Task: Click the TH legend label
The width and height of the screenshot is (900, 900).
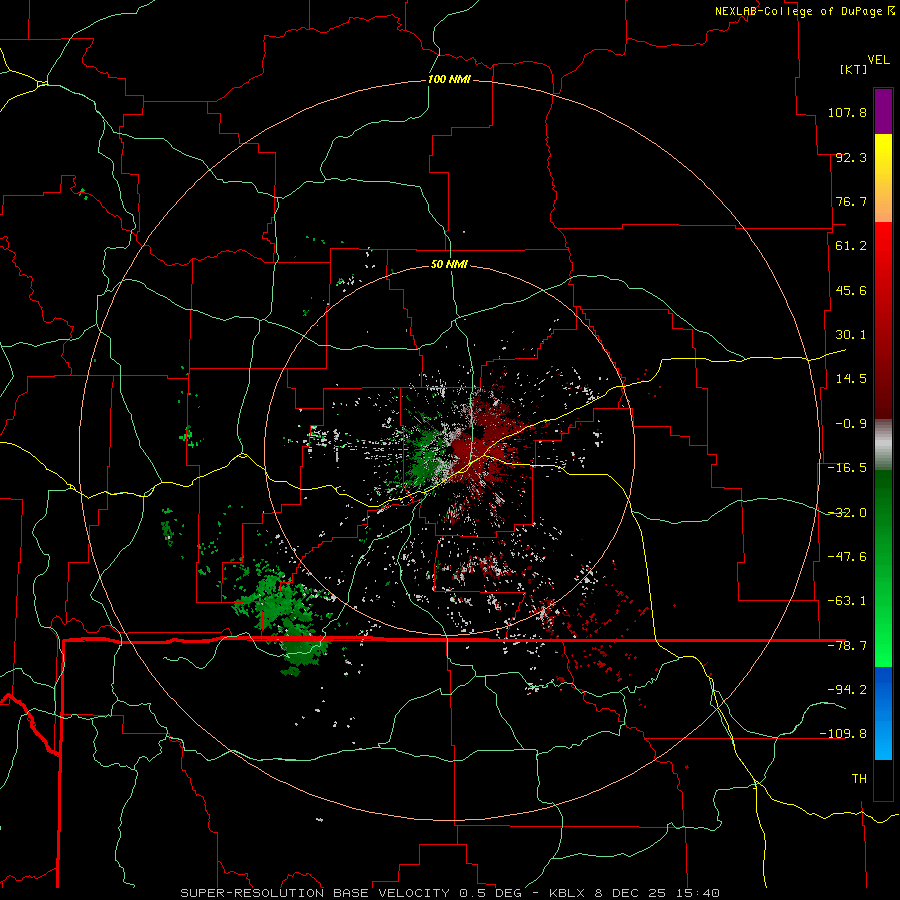Action: click(x=859, y=779)
